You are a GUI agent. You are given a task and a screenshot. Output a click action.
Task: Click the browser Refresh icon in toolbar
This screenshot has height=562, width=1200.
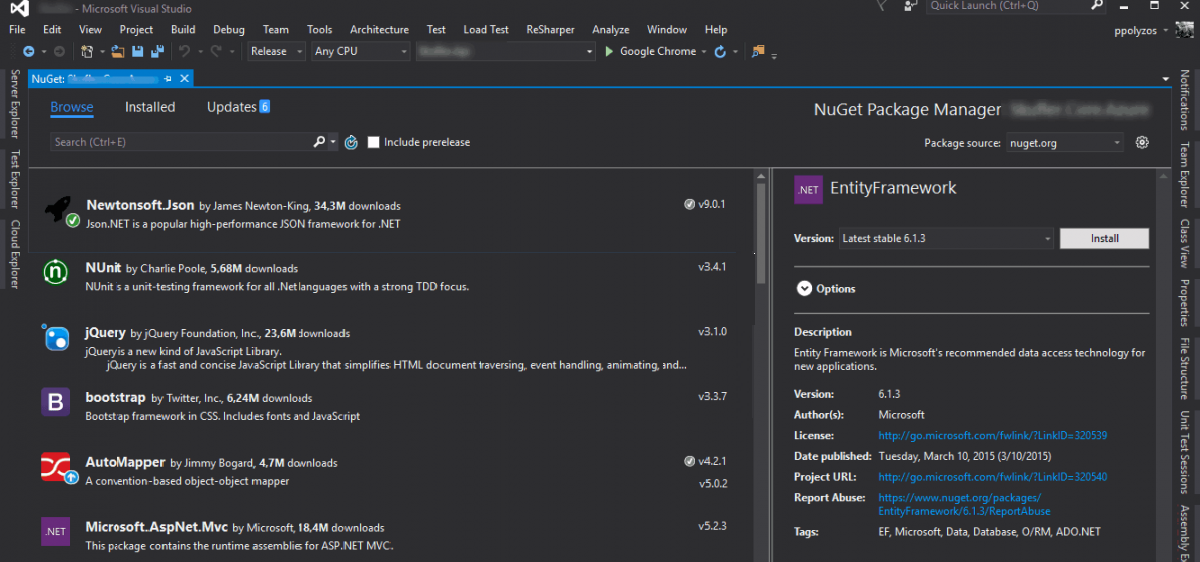[720, 51]
